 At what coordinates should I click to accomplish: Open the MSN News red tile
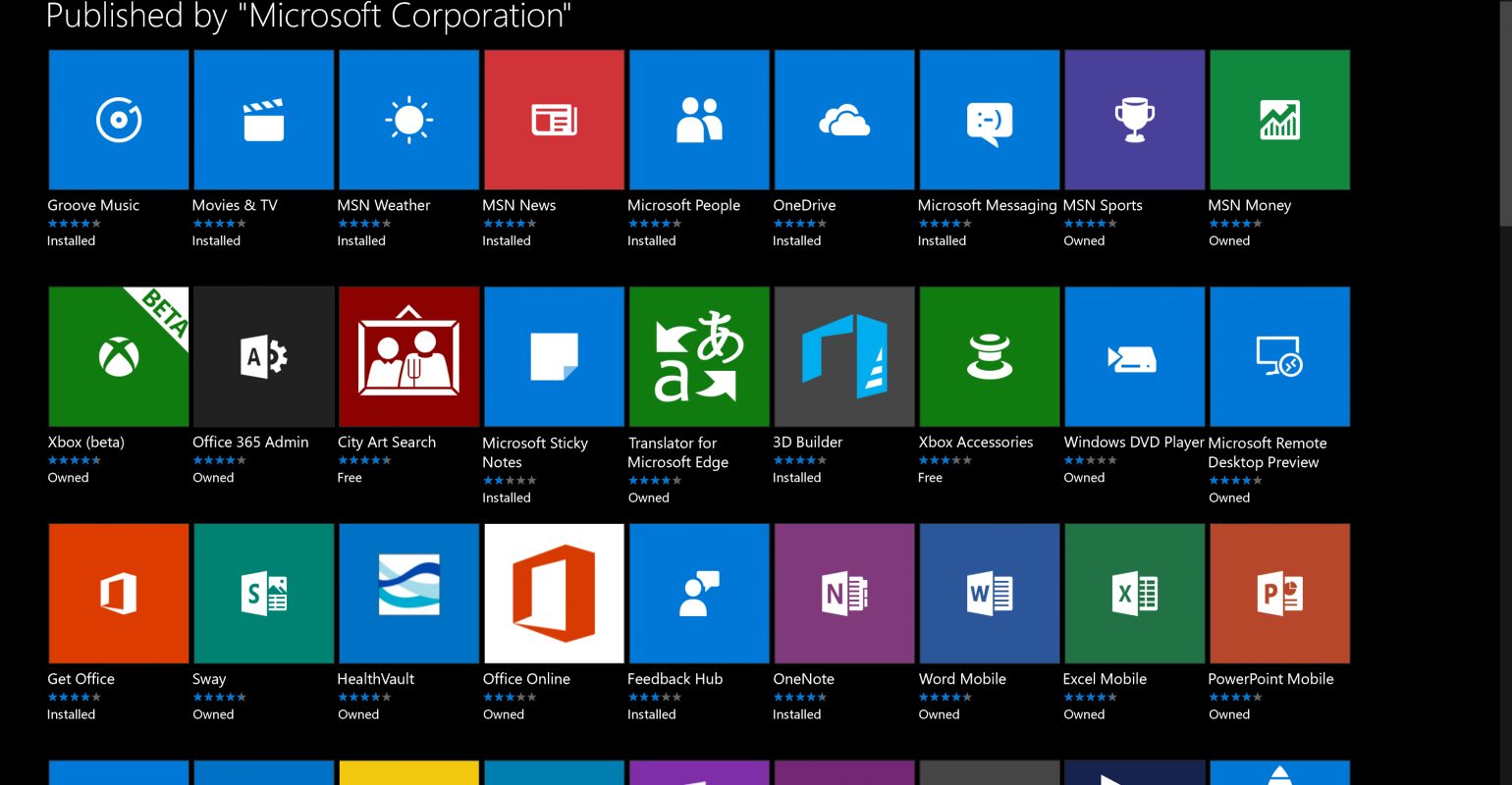(554, 120)
